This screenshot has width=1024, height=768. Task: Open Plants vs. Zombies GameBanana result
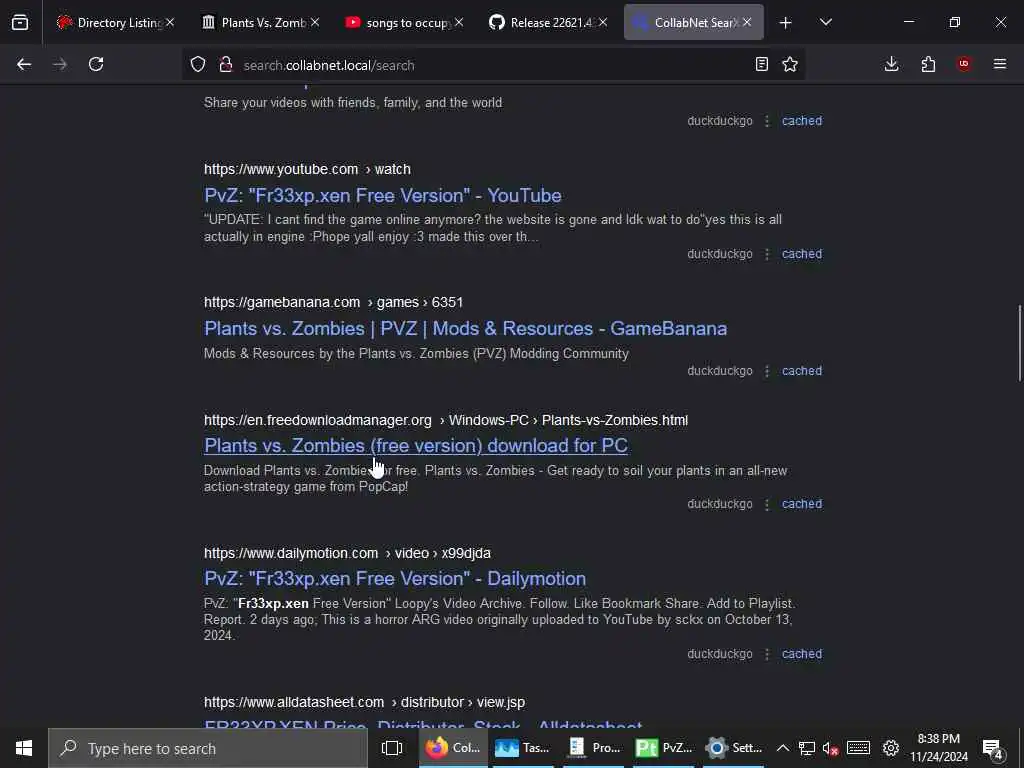[x=465, y=328]
